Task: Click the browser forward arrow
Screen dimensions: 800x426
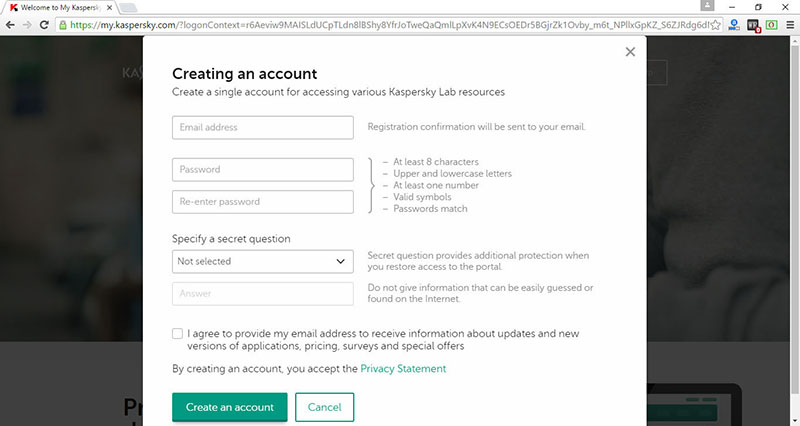Action: click(27, 24)
